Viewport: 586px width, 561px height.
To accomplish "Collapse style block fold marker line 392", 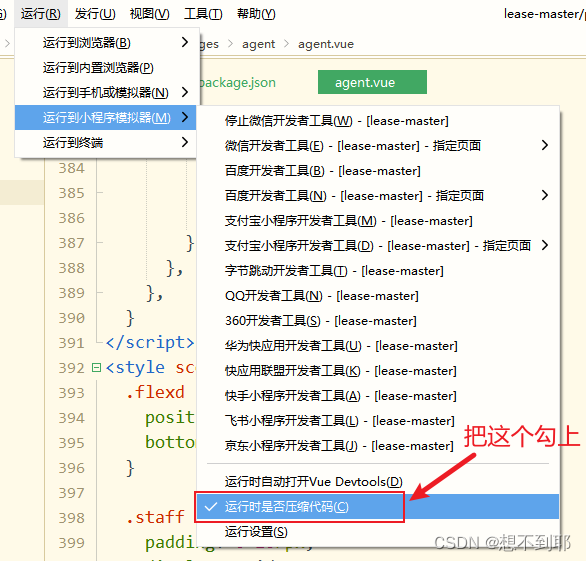I will point(96,368).
